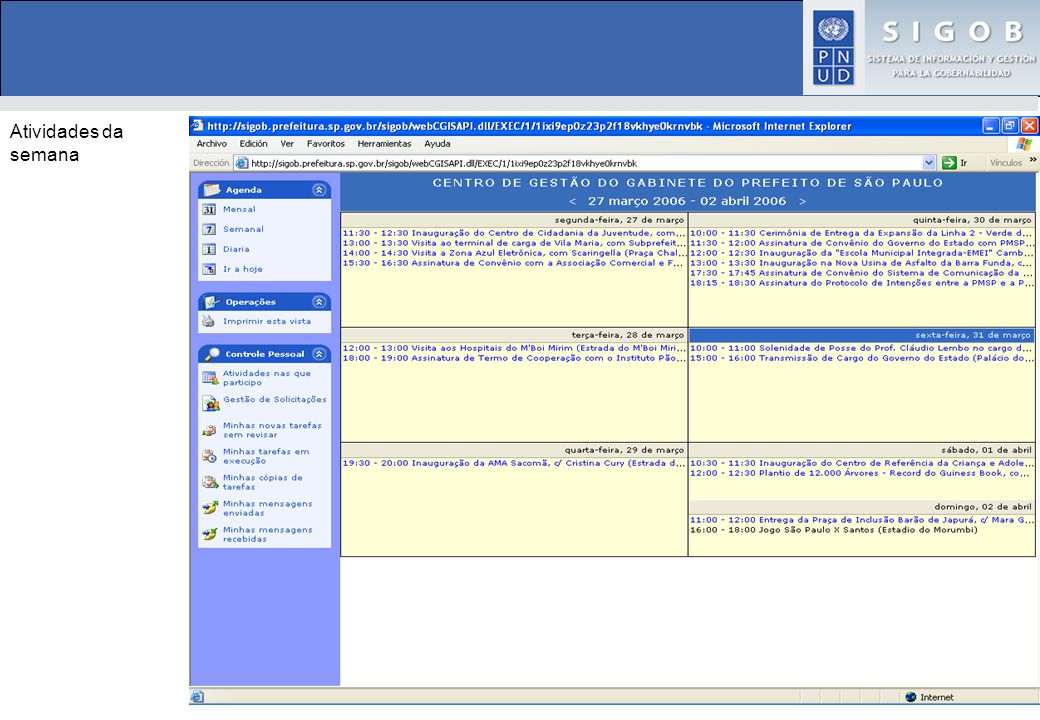1040x720 pixels.
Task: Click the Vínculos toolbar label
Action: click(x=1006, y=163)
